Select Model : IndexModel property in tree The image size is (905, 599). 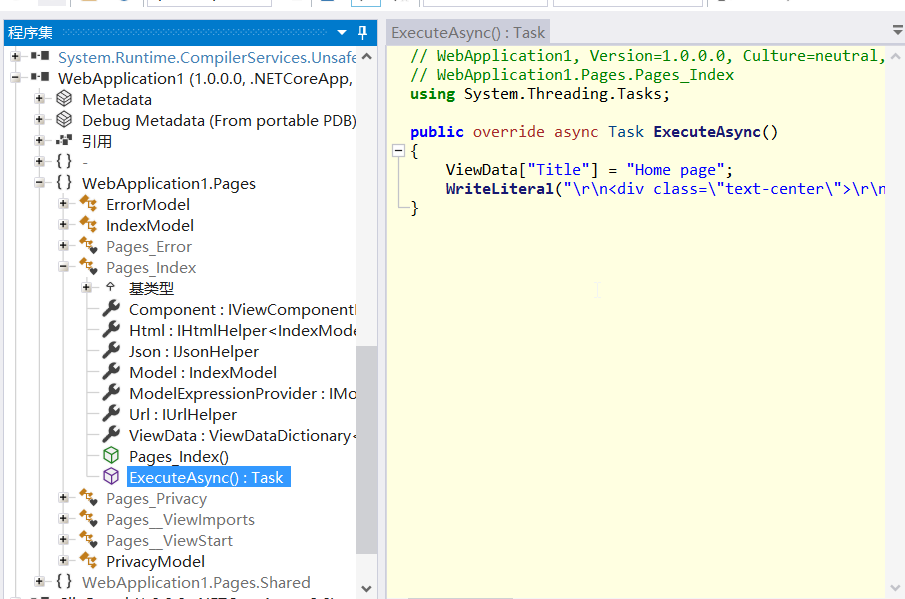pos(202,372)
